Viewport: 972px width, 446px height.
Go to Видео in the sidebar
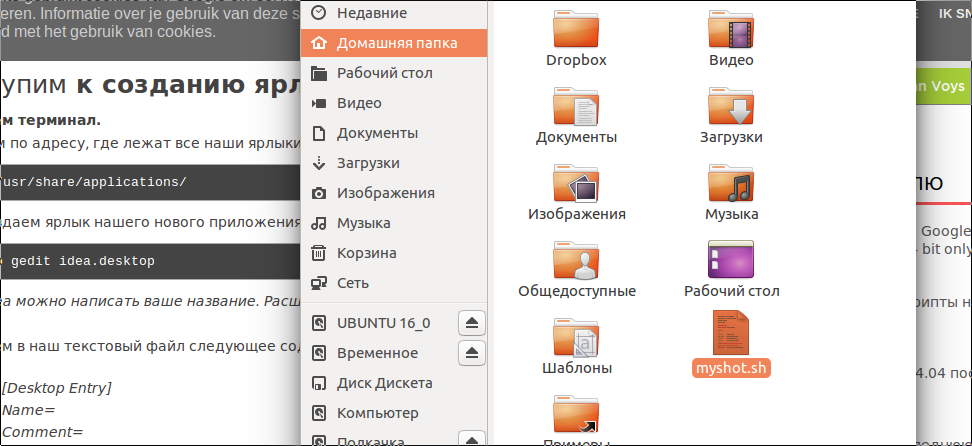394,103
